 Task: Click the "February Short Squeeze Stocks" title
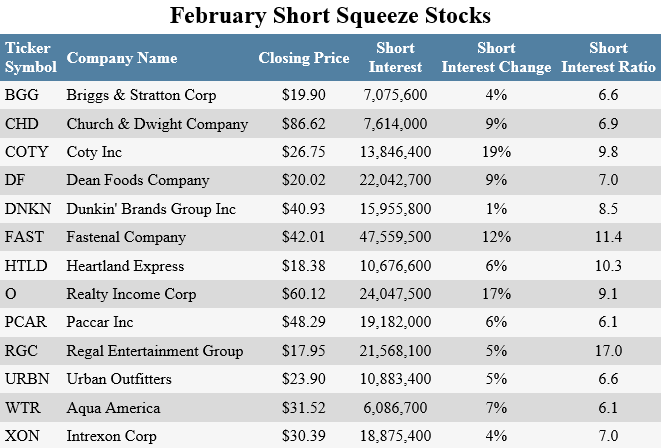(330, 16)
